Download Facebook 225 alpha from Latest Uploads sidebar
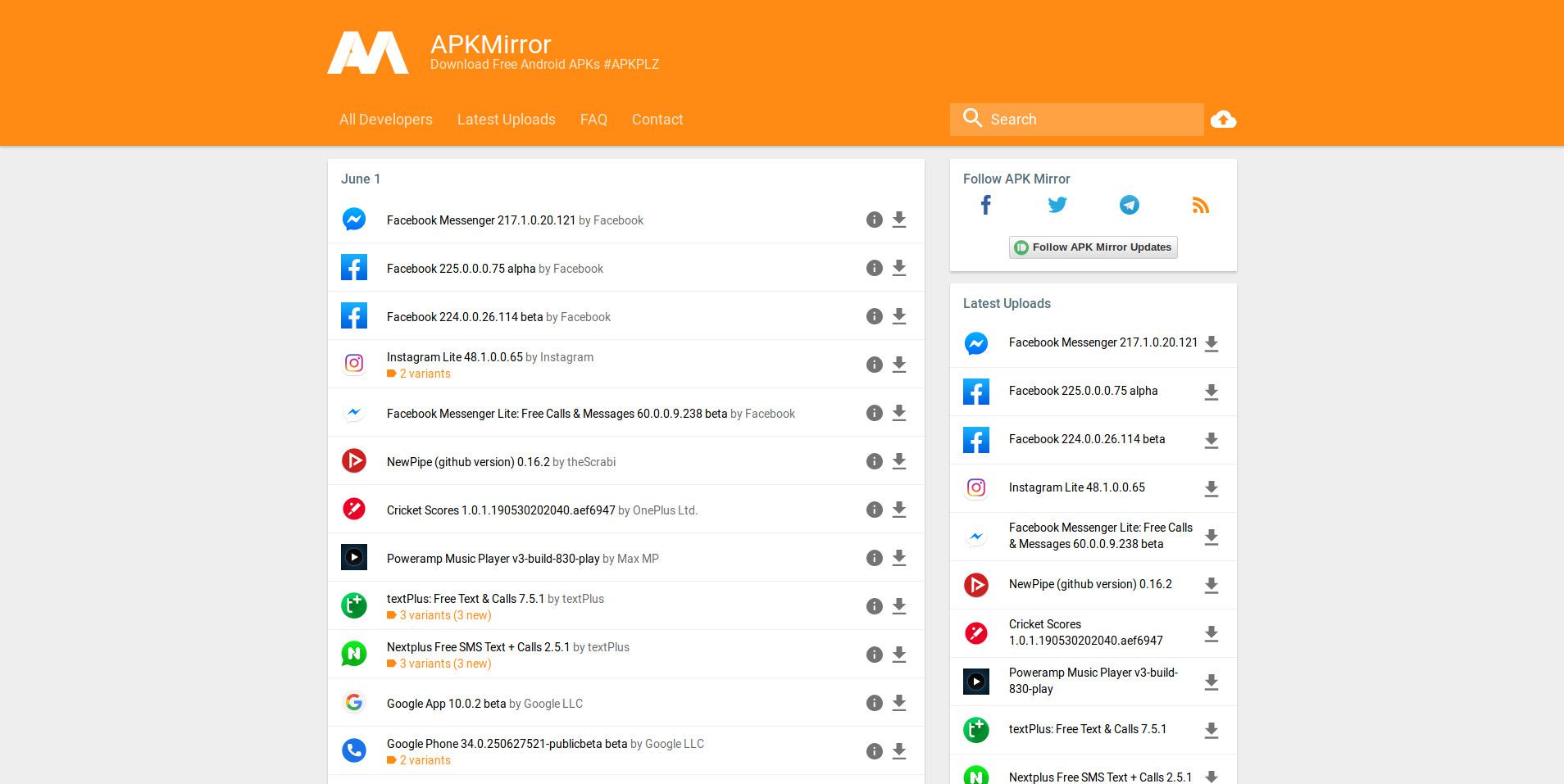The height and width of the screenshot is (784, 1564). click(x=1212, y=392)
